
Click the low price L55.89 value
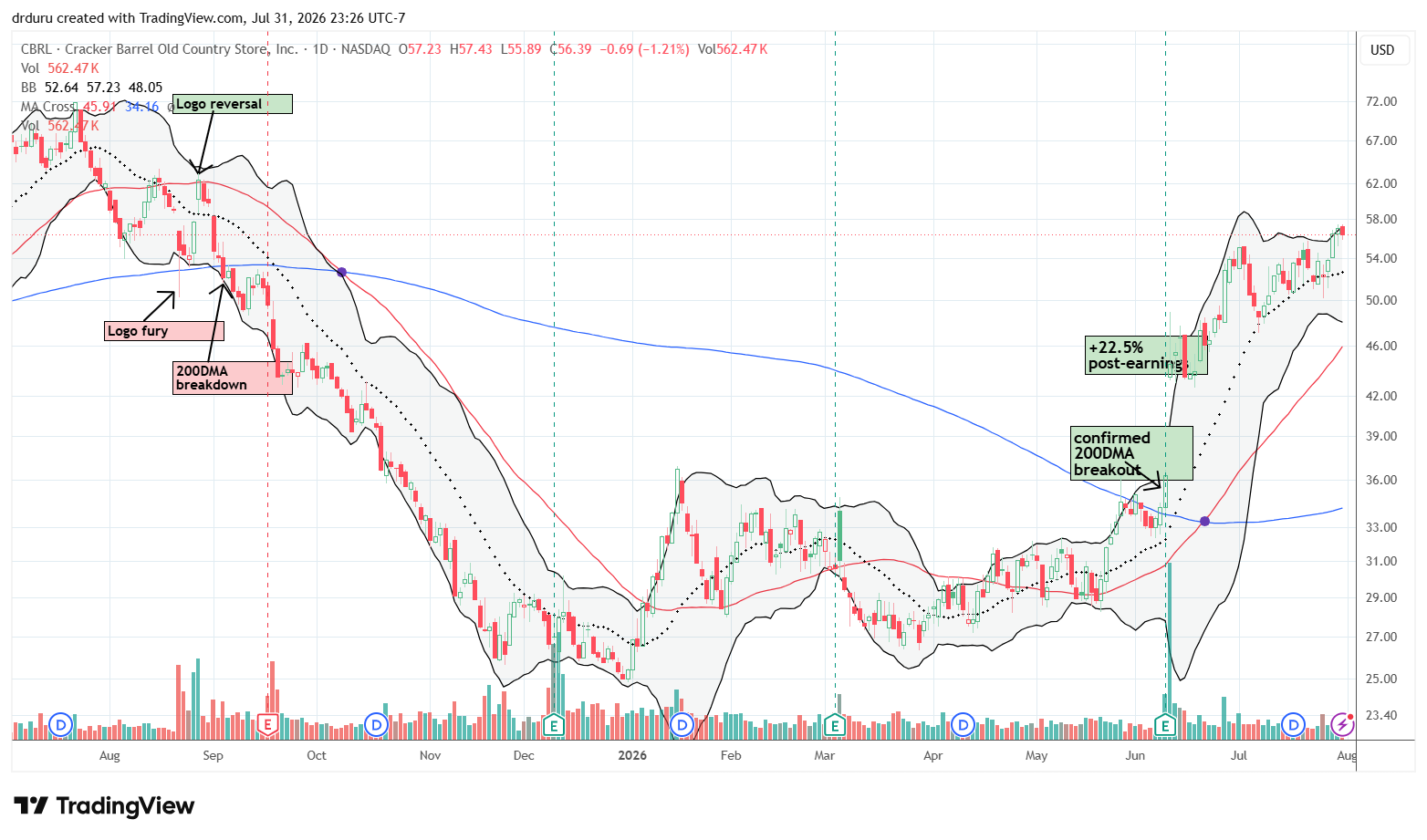(521, 49)
